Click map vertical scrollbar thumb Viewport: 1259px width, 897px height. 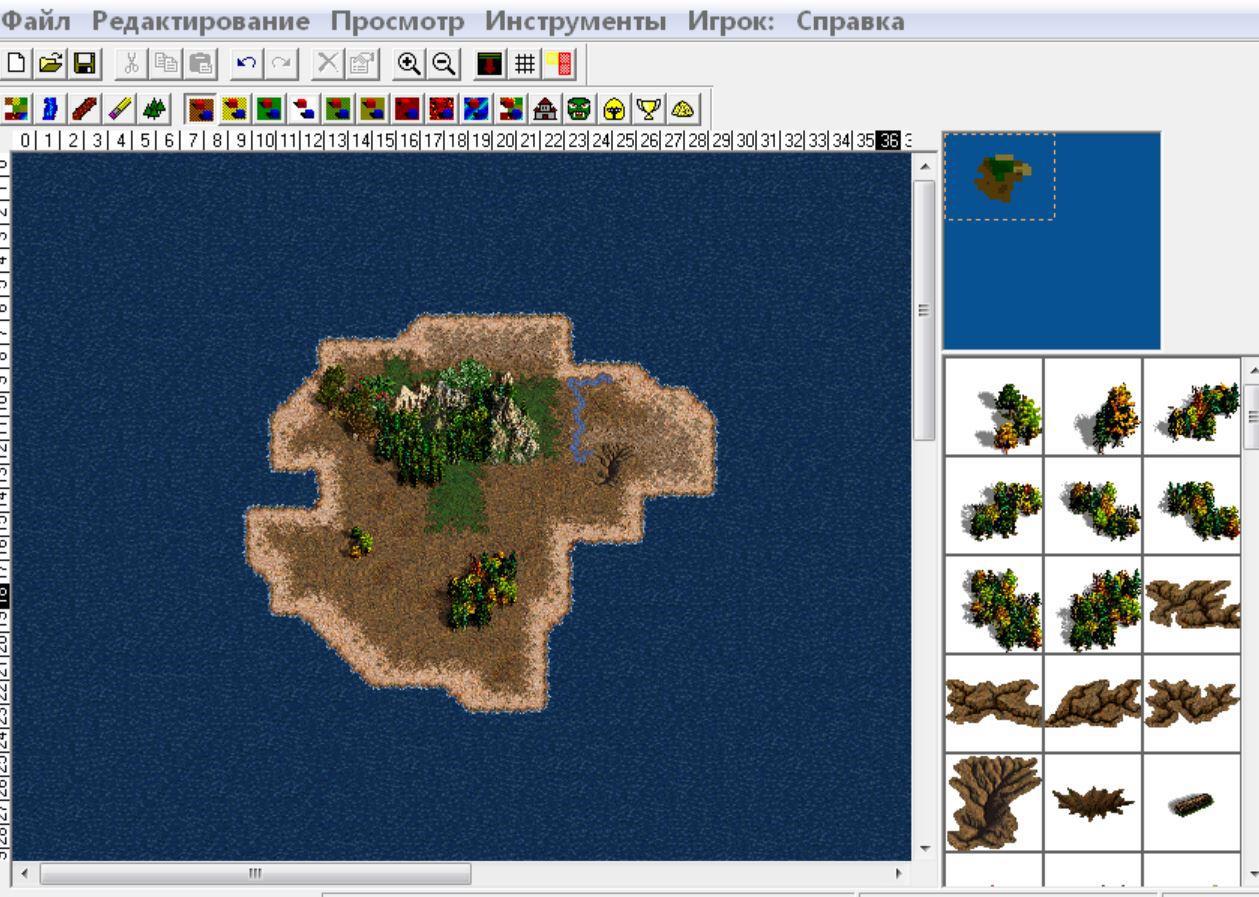point(924,310)
